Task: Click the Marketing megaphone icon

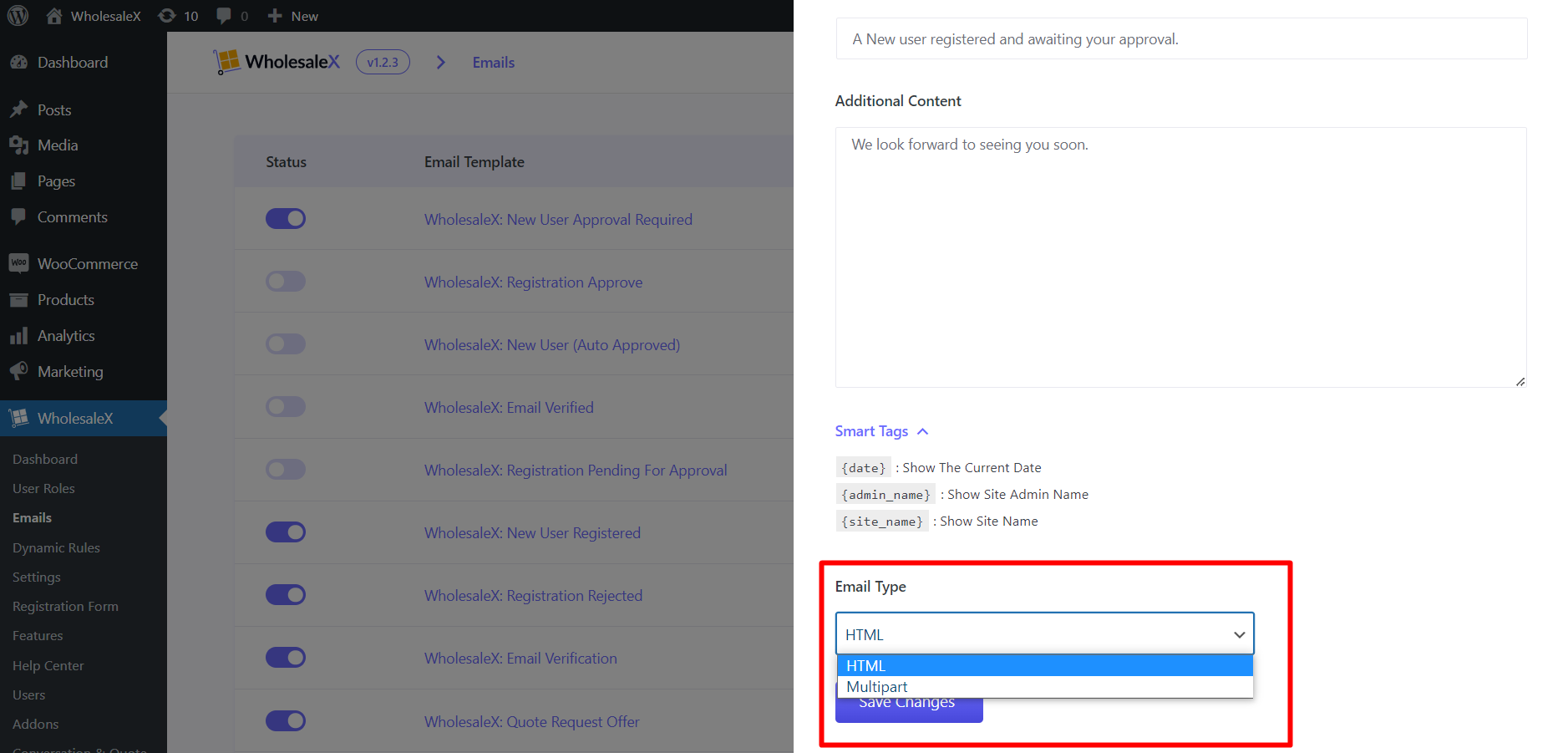Action: tap(18, 371)
